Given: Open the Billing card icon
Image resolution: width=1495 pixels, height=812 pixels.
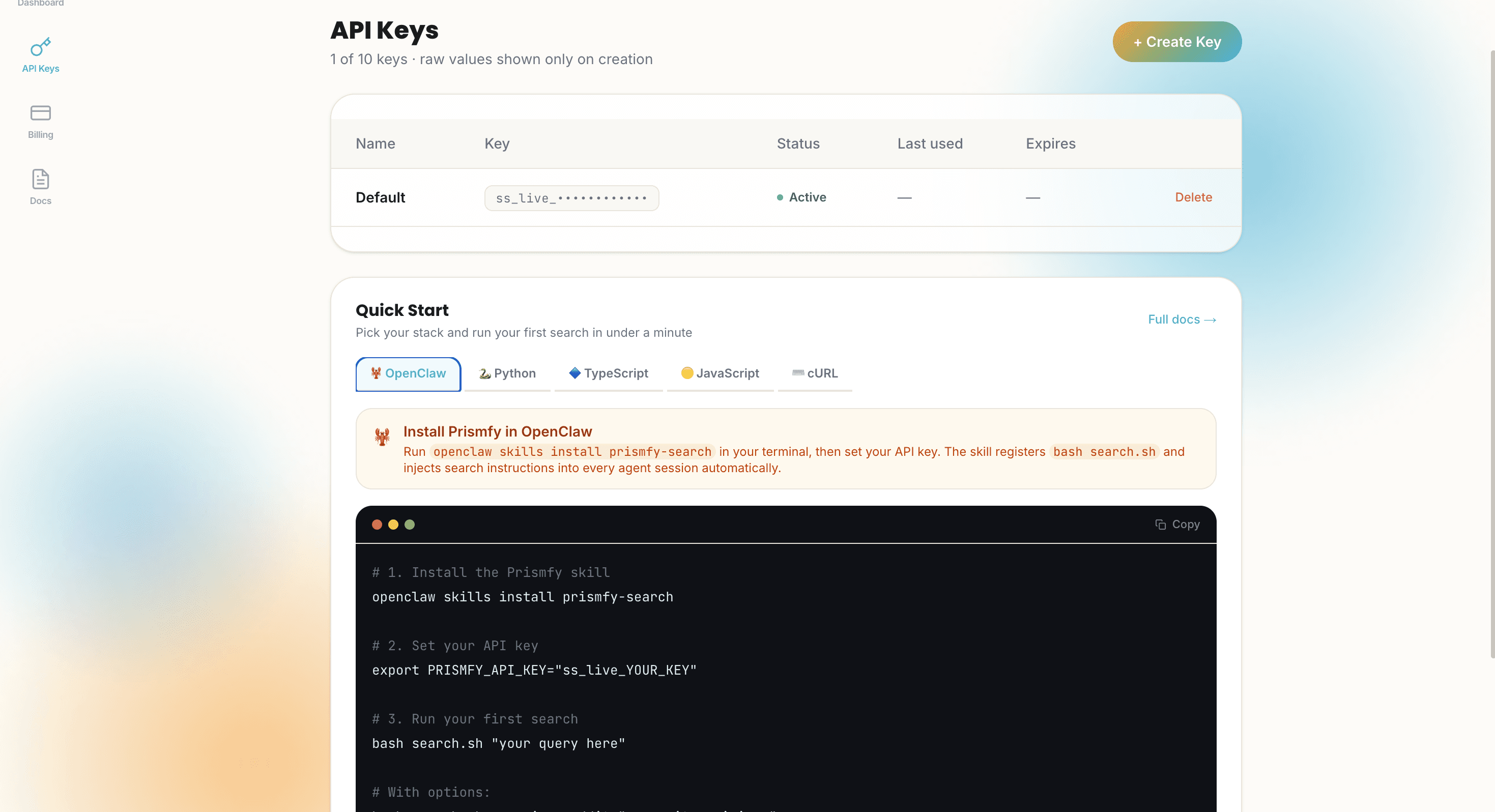Looking at the screenshot, I should pyautogui.click(x=41, y=112).
